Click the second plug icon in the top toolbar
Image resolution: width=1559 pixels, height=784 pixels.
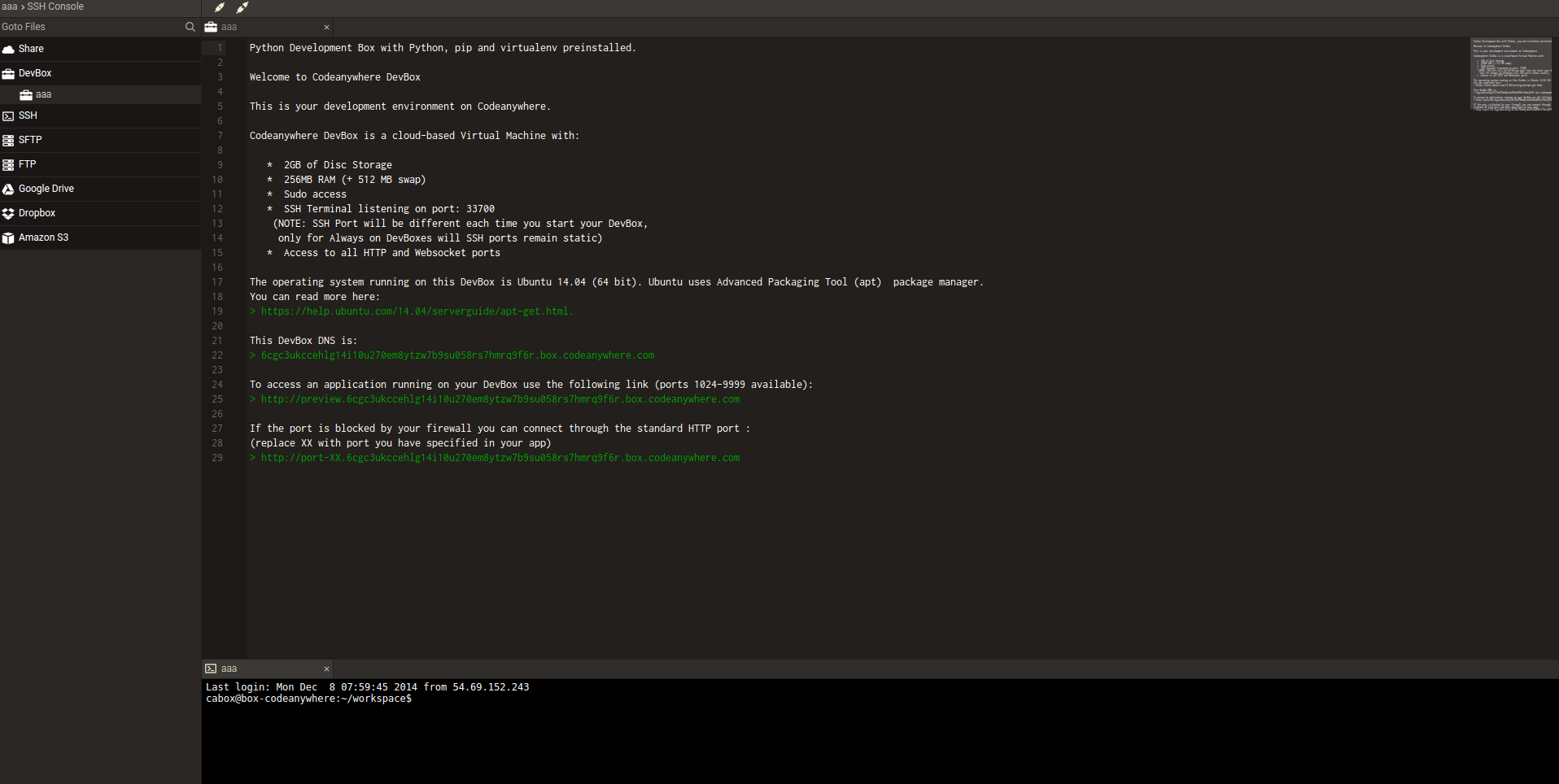pyautogui.click(x=242, y=7)
